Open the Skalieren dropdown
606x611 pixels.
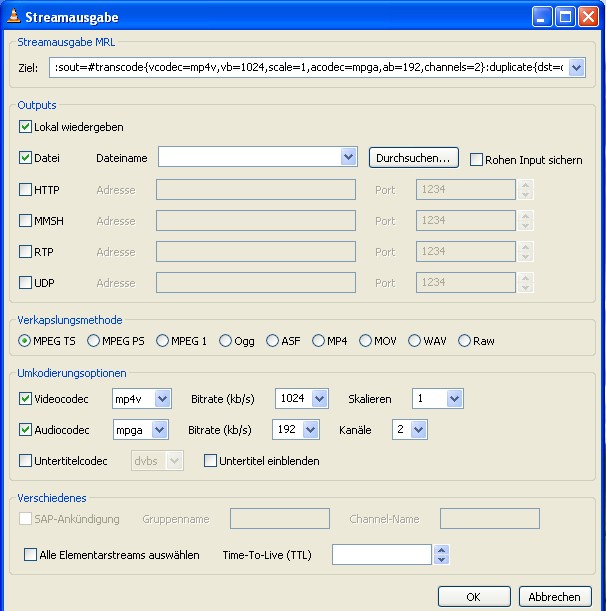point(454,399)
